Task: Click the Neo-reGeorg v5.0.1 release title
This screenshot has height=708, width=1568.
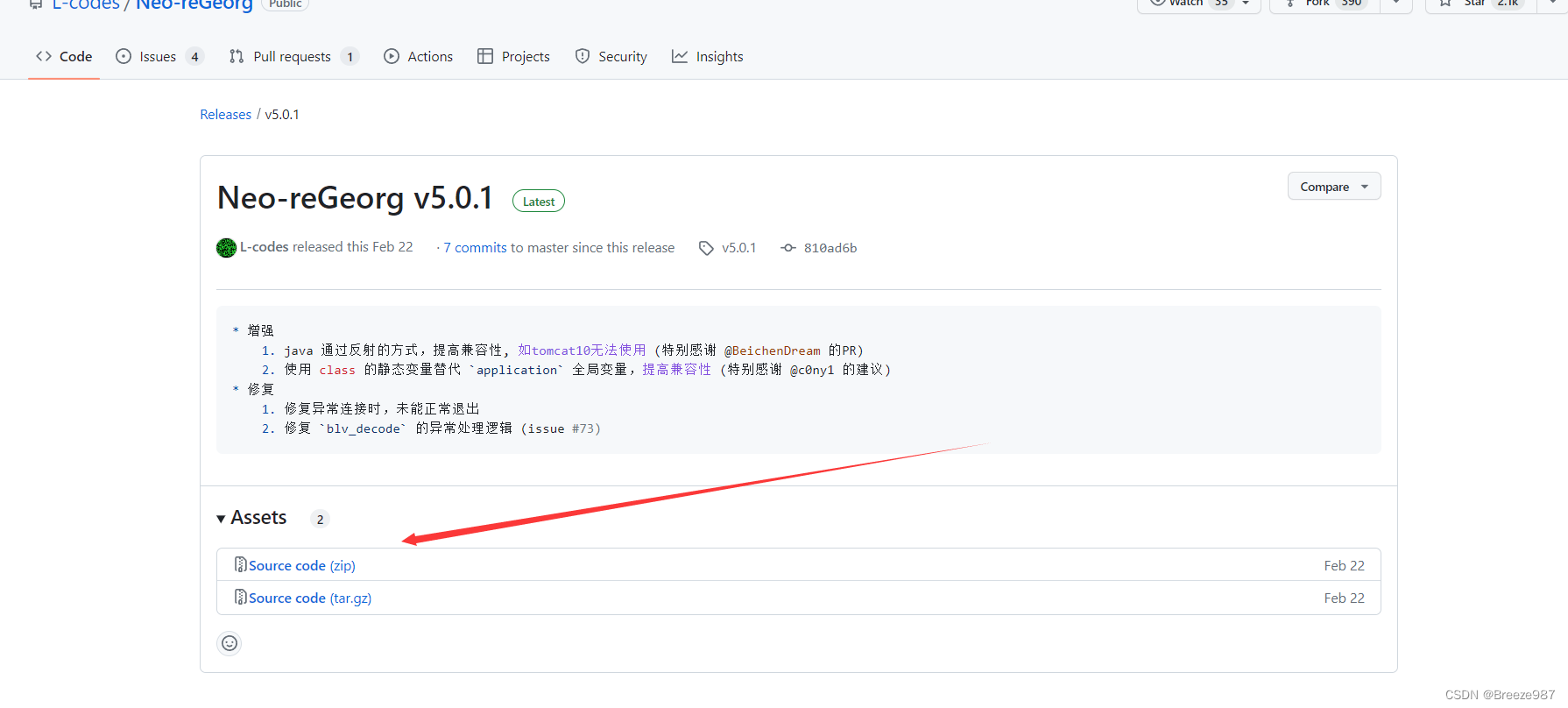Action: click(x=355, y=198)
